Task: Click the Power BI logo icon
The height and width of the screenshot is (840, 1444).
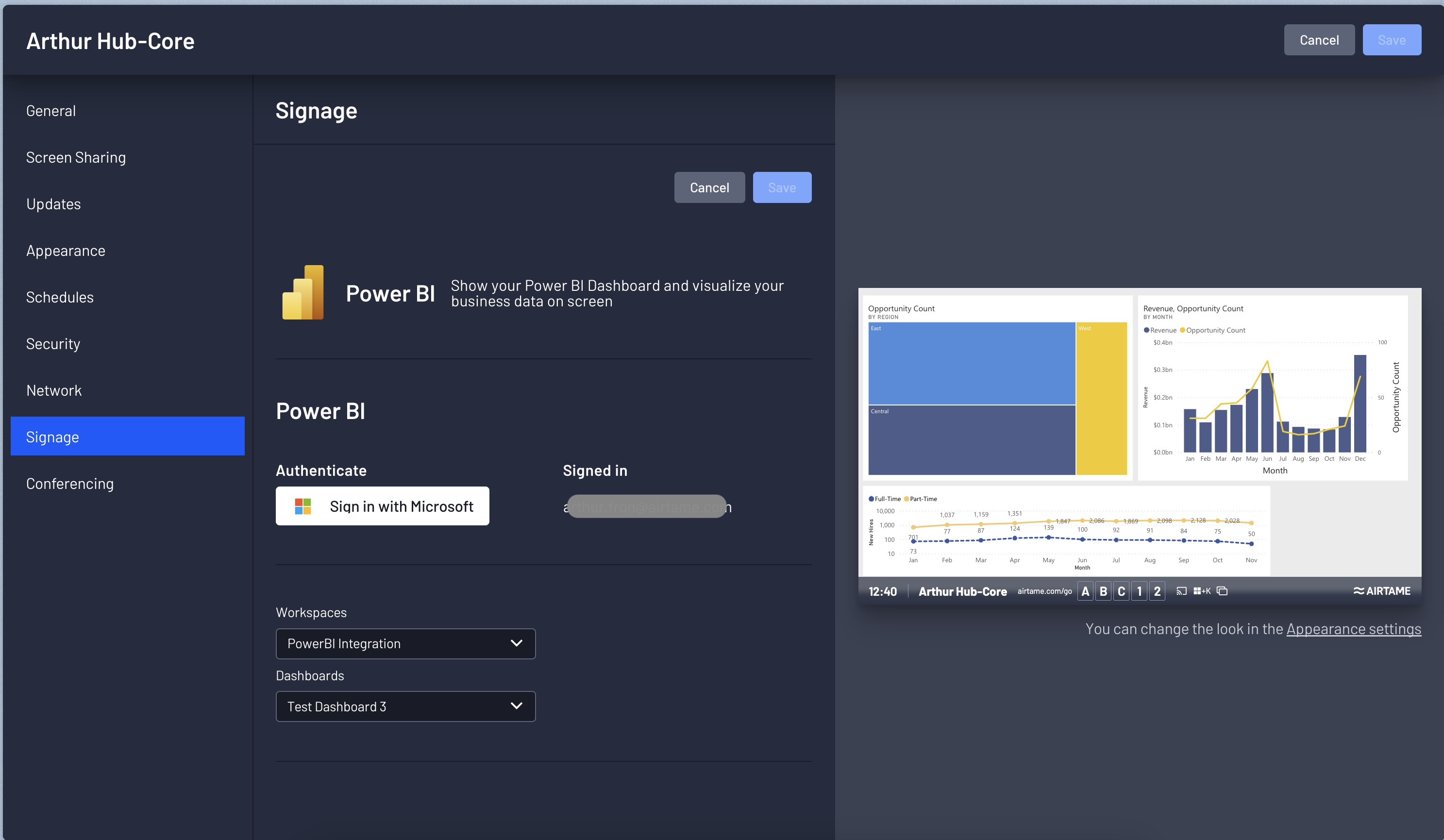Action: point(302,292)
